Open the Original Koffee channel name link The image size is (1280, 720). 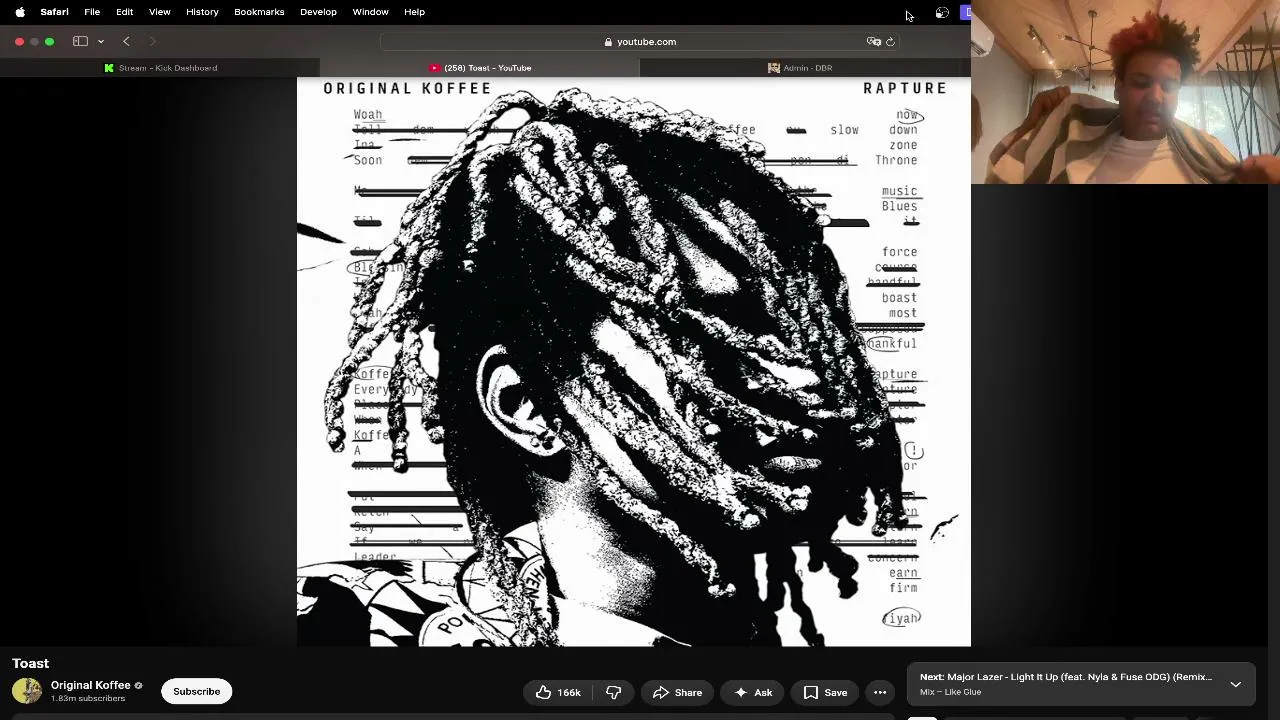pyautogui.click(x=91, y=685)
